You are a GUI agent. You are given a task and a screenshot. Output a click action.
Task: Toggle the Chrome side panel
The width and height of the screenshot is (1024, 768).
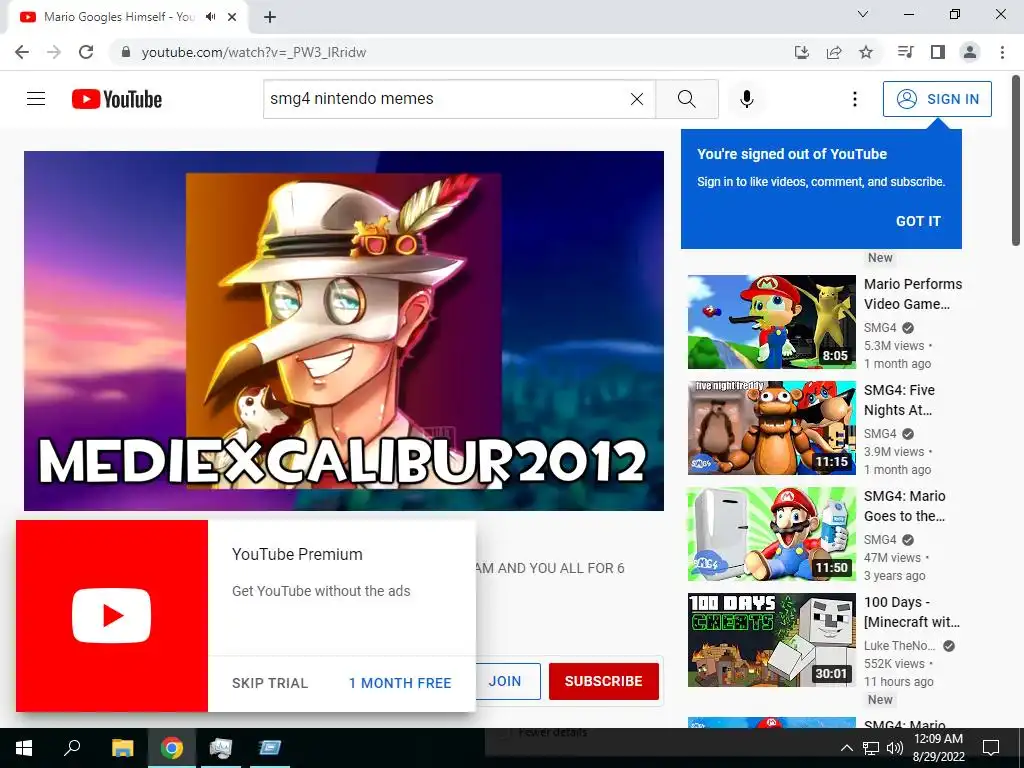click(x=938, y=52)
